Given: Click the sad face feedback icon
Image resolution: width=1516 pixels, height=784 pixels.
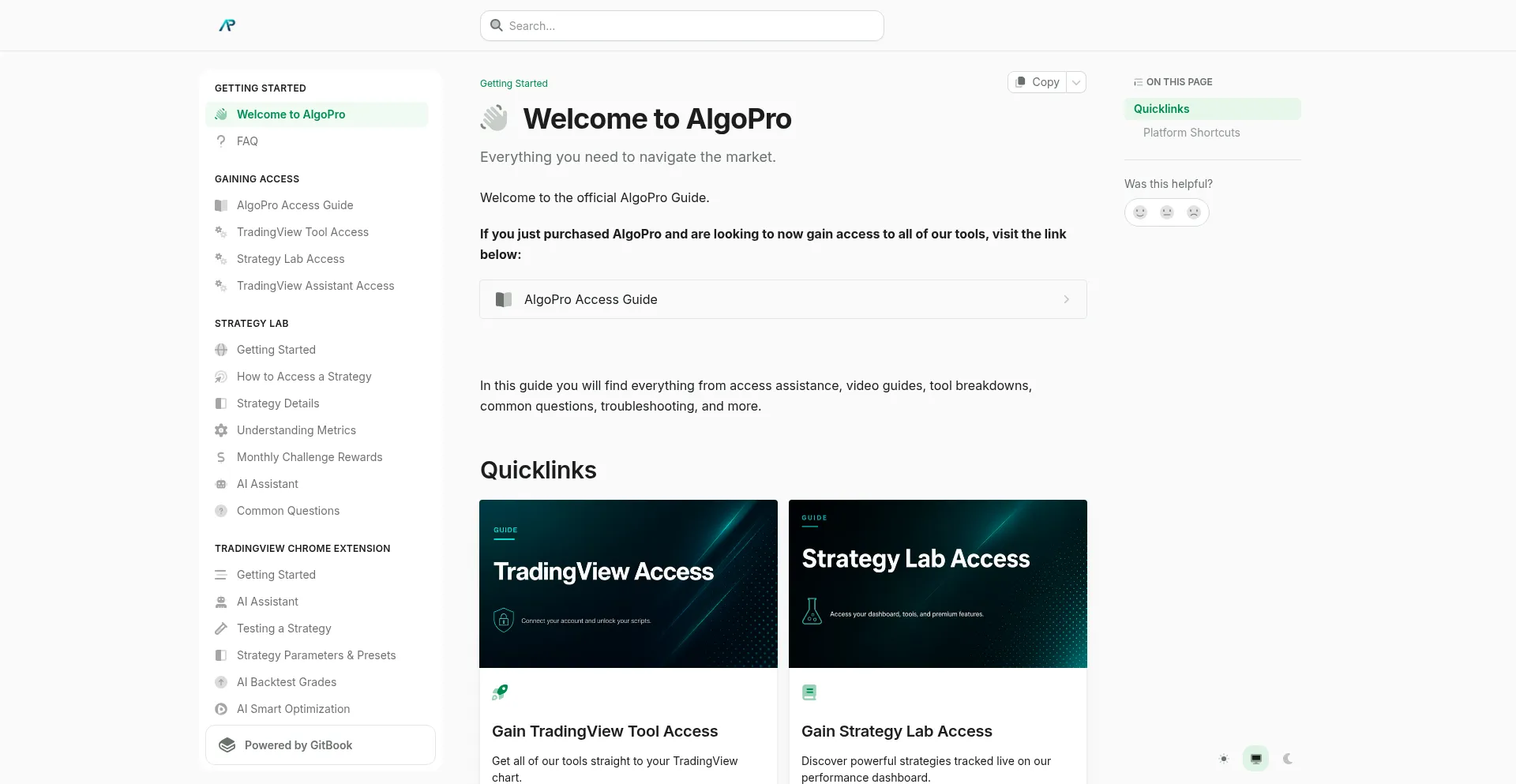Looking at the screenshot, I should pyautogui.click(x=1194, y=212).
